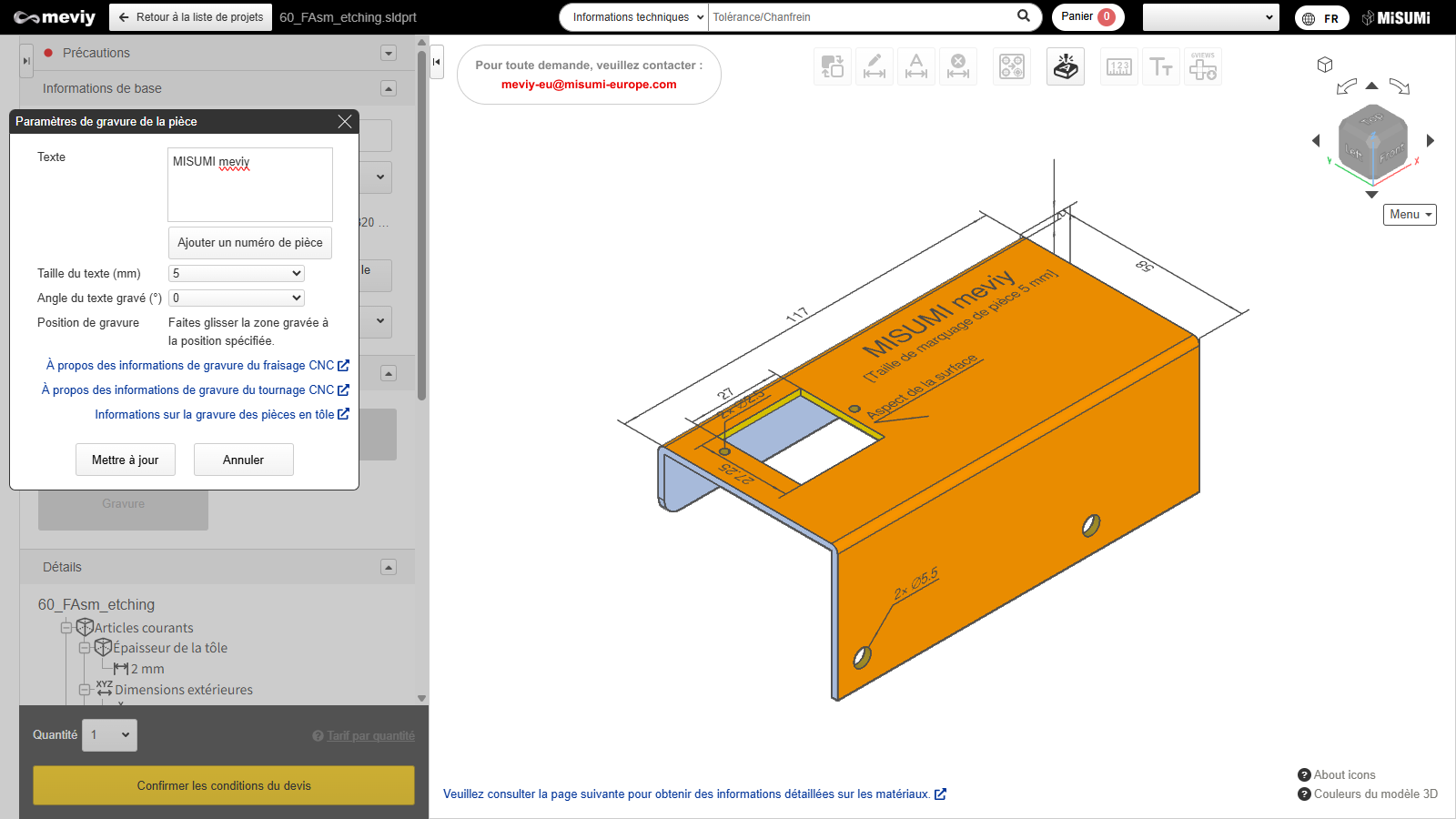The image size is (1456, 819).
Task: Click the text size (Tт) toolbar icon
Action: coord(1161,66)
